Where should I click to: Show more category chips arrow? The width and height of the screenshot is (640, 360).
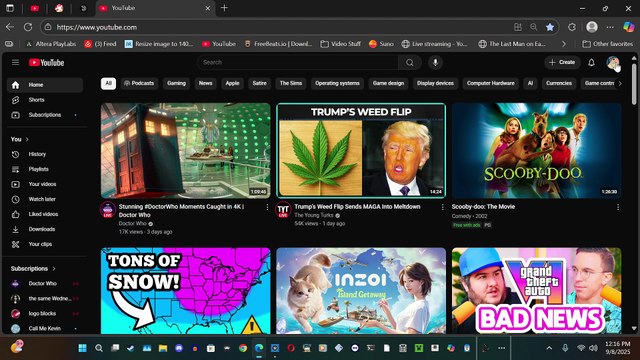pos(620,83)
